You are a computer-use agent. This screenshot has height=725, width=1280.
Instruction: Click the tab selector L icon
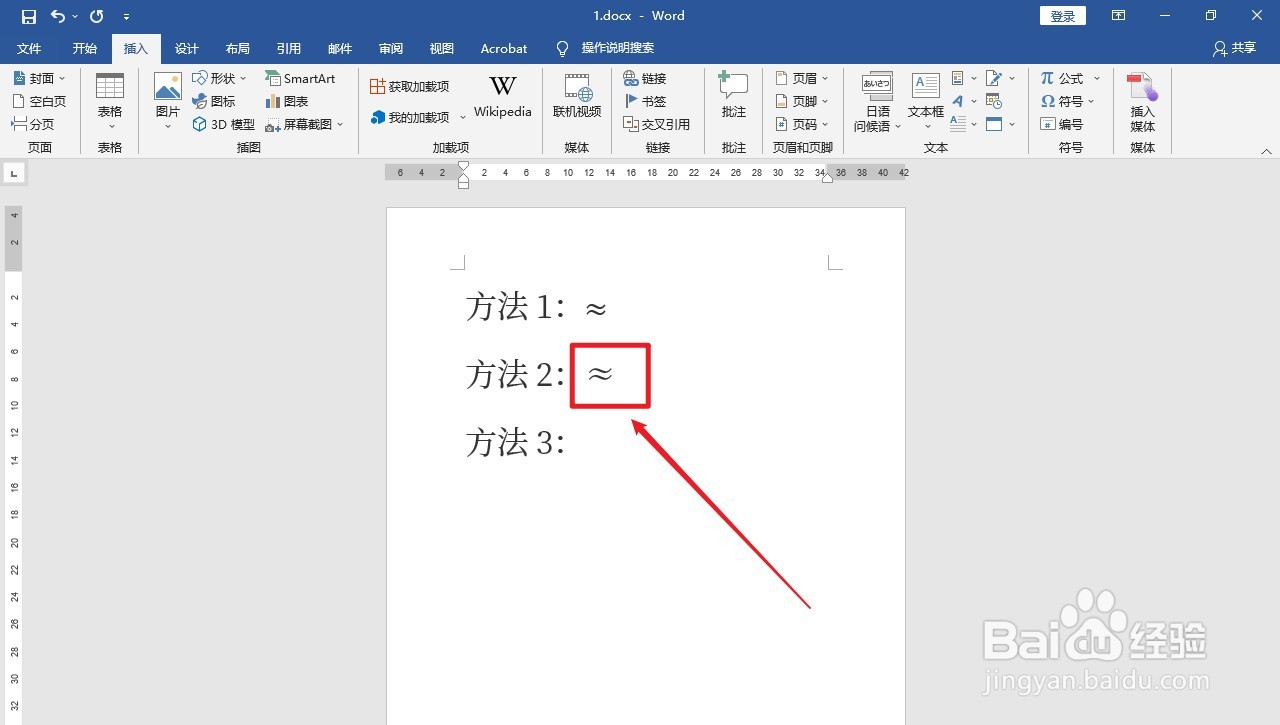pos(15,174)
